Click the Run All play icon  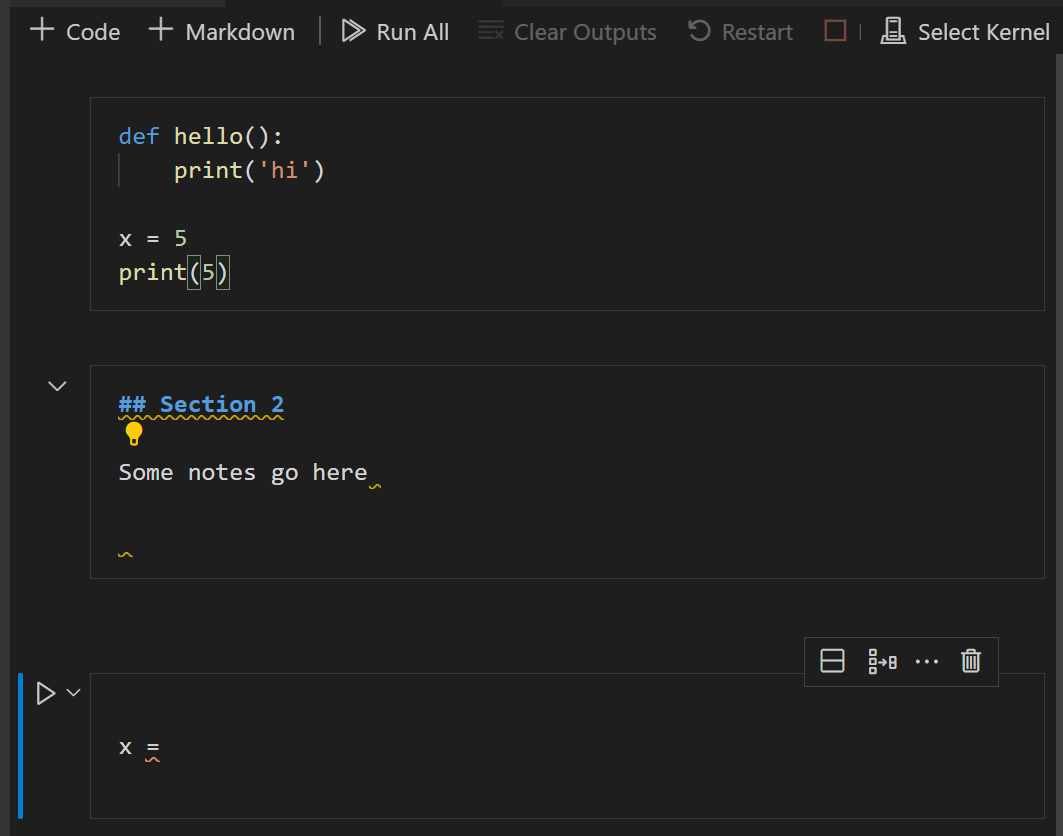click(x=353, y=31)
